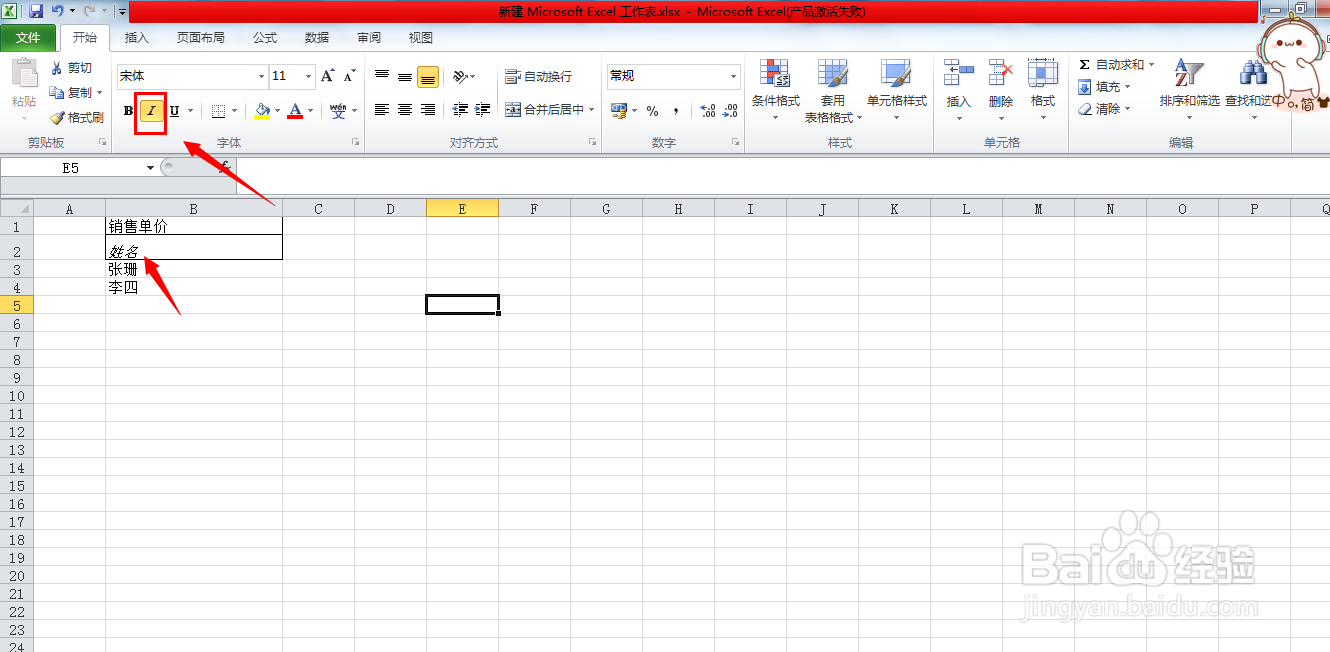Expand the font color dropdown arrow
The height and width of the screenshot is (652, 1330).
click(311, 111)
